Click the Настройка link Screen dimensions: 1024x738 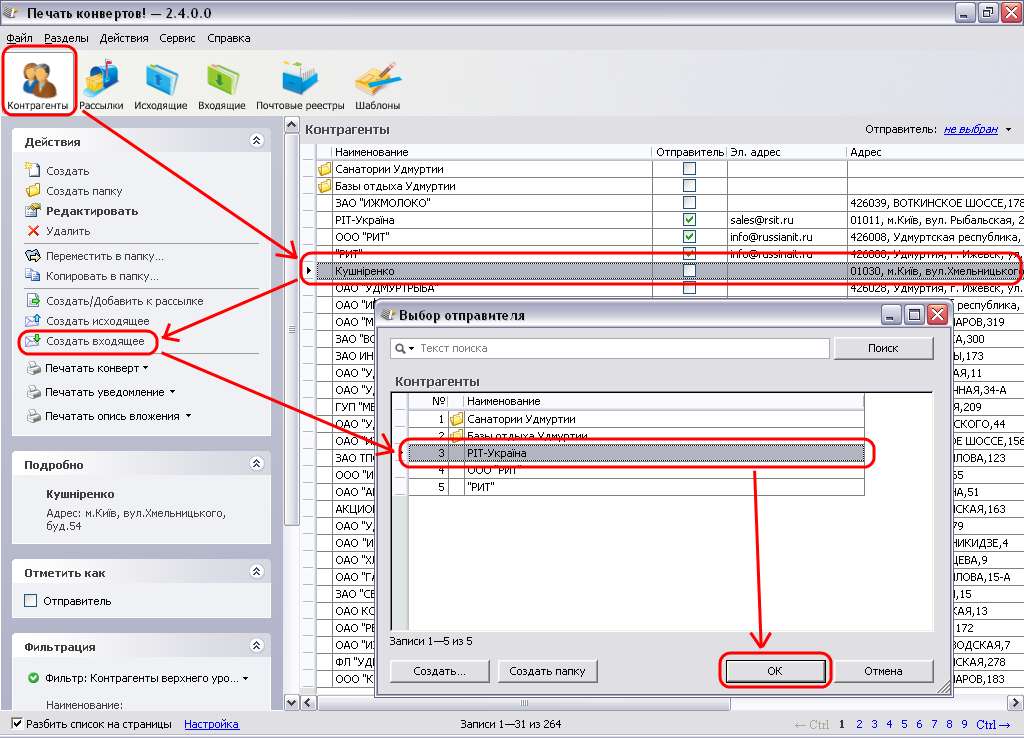(211, 724)
